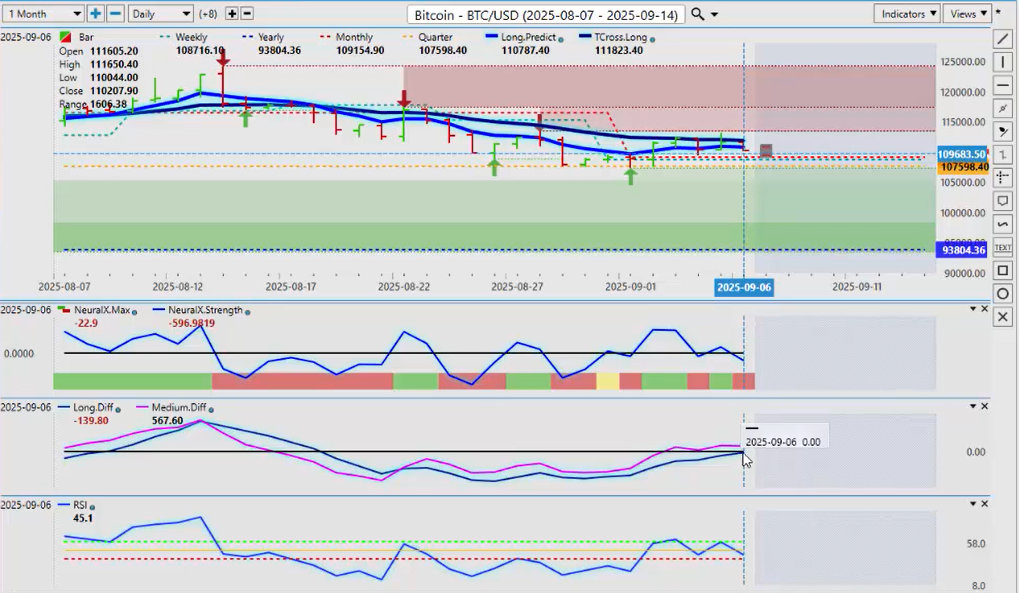Click the magnifier search icon beside symbol
1019x593 pixels.
tap(698, 14)
